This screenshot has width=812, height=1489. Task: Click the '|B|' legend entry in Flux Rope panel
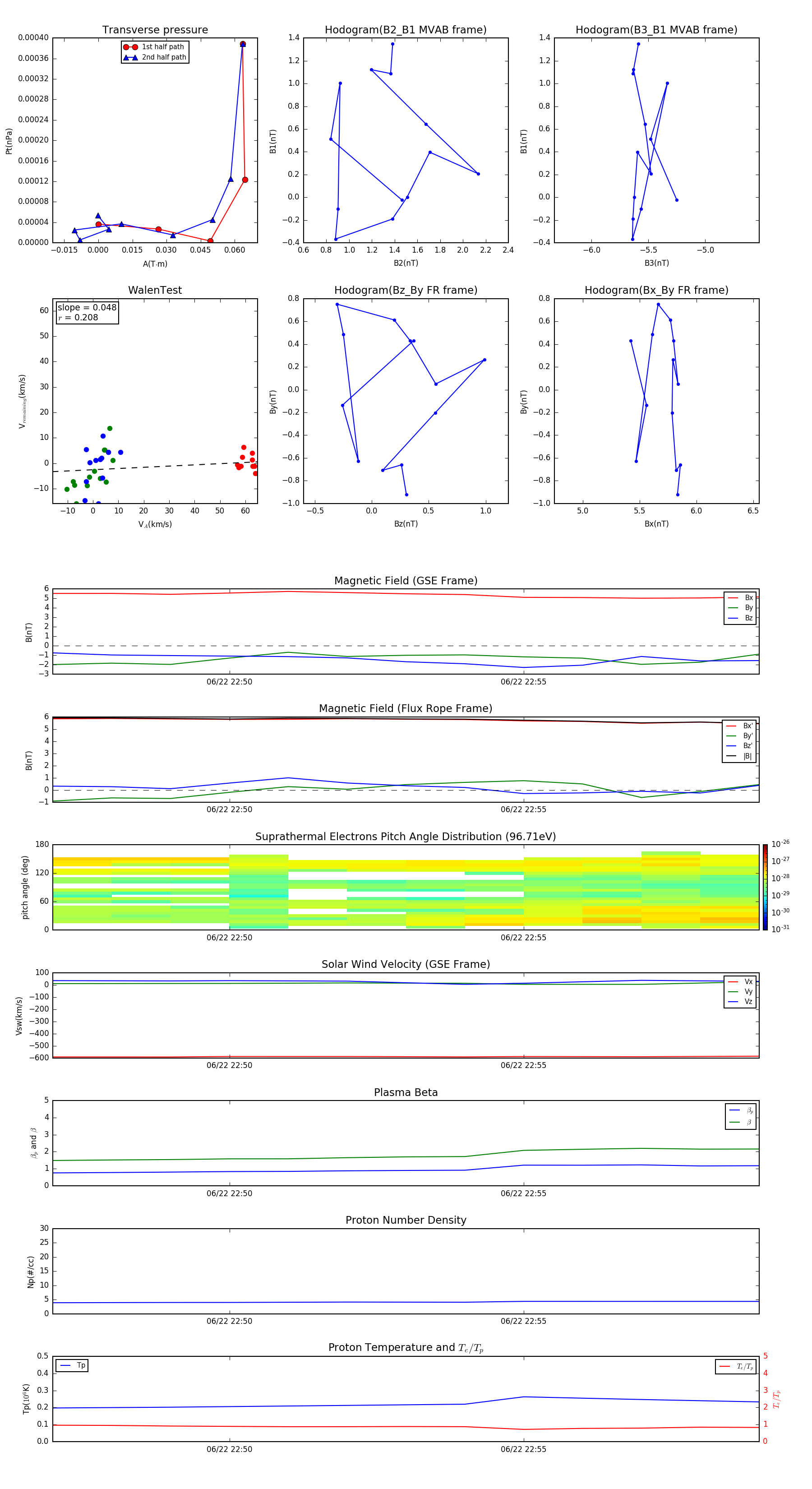740,757
